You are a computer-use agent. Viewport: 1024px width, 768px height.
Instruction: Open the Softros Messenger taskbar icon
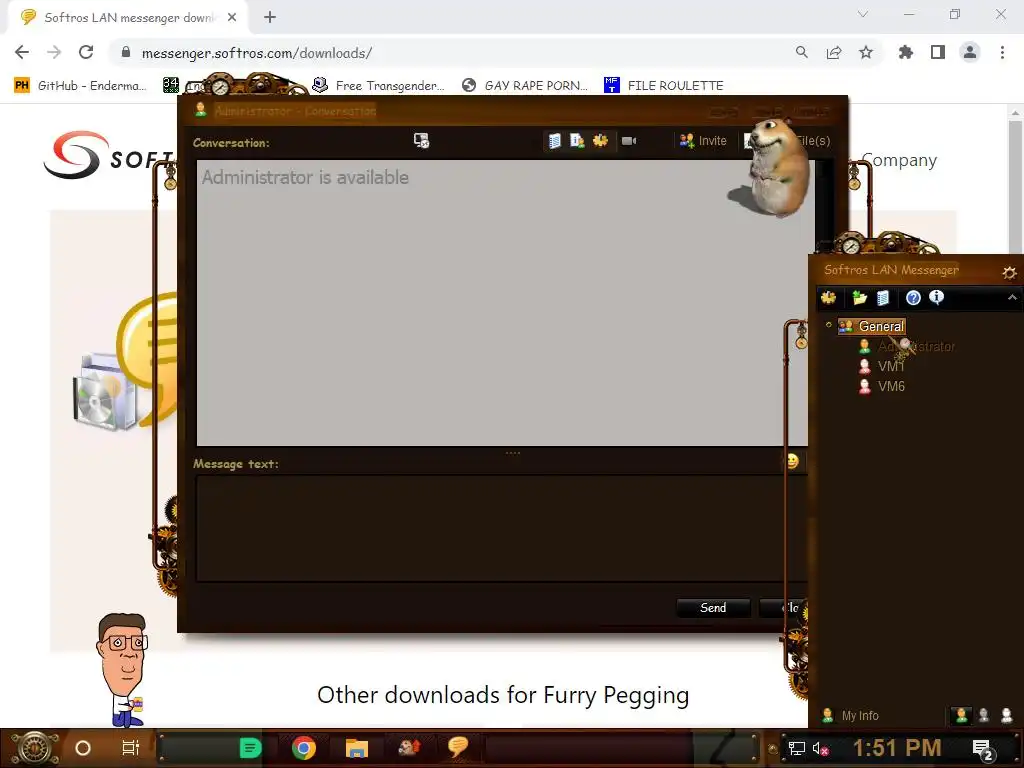click(x=458, y=746)
